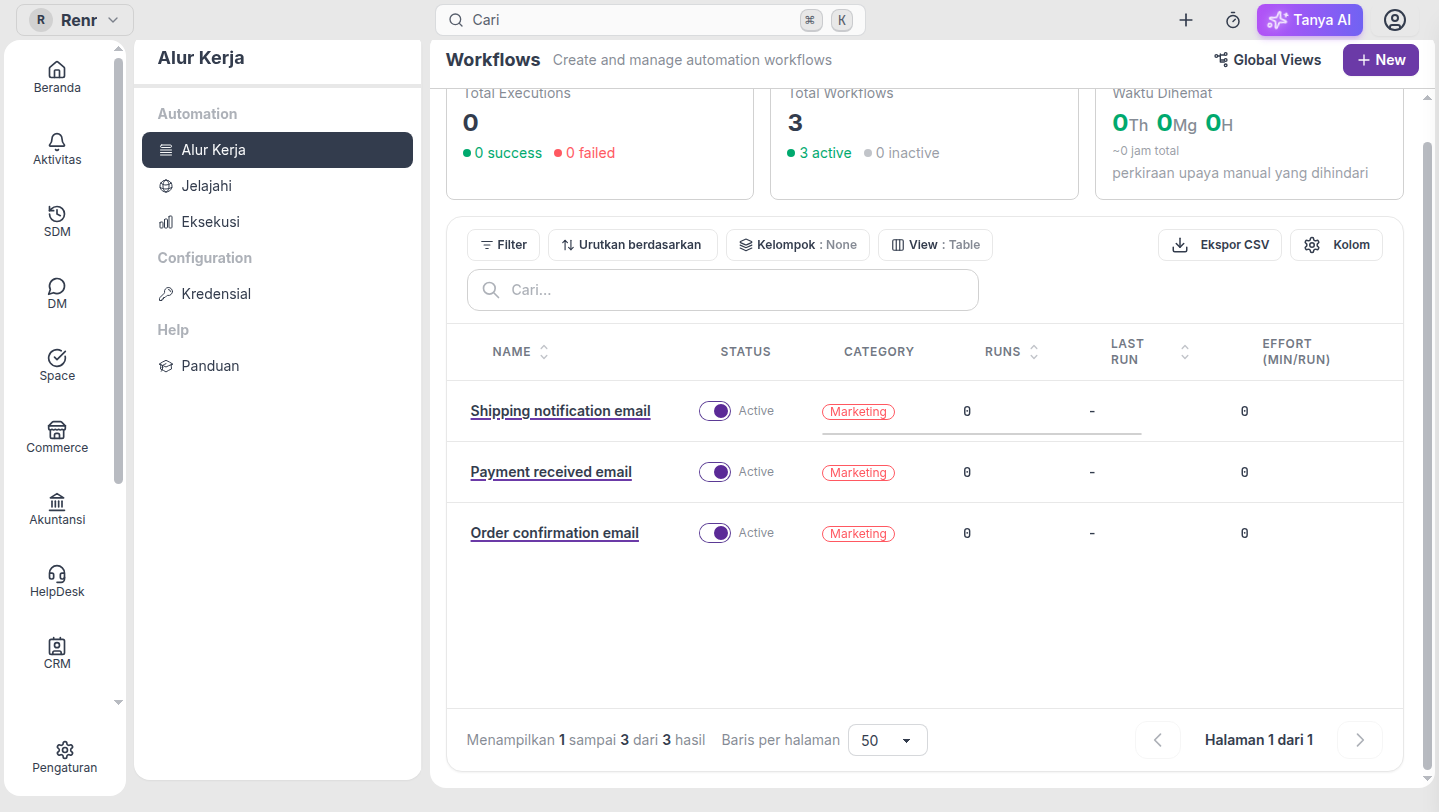Open the rows per page dropdown
Viewport: 1439px width, 812px height.
pyautogui.click(x=888, y=740)
